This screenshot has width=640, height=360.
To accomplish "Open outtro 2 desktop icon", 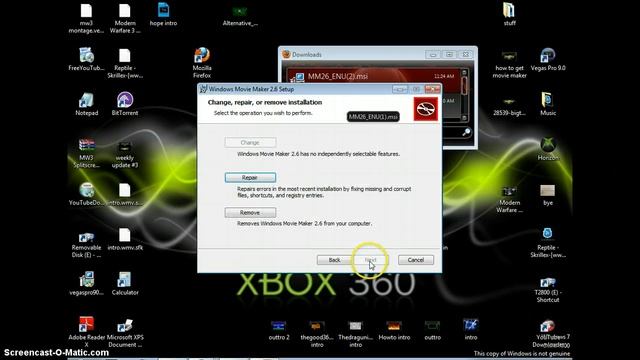I will pos(278,326).
